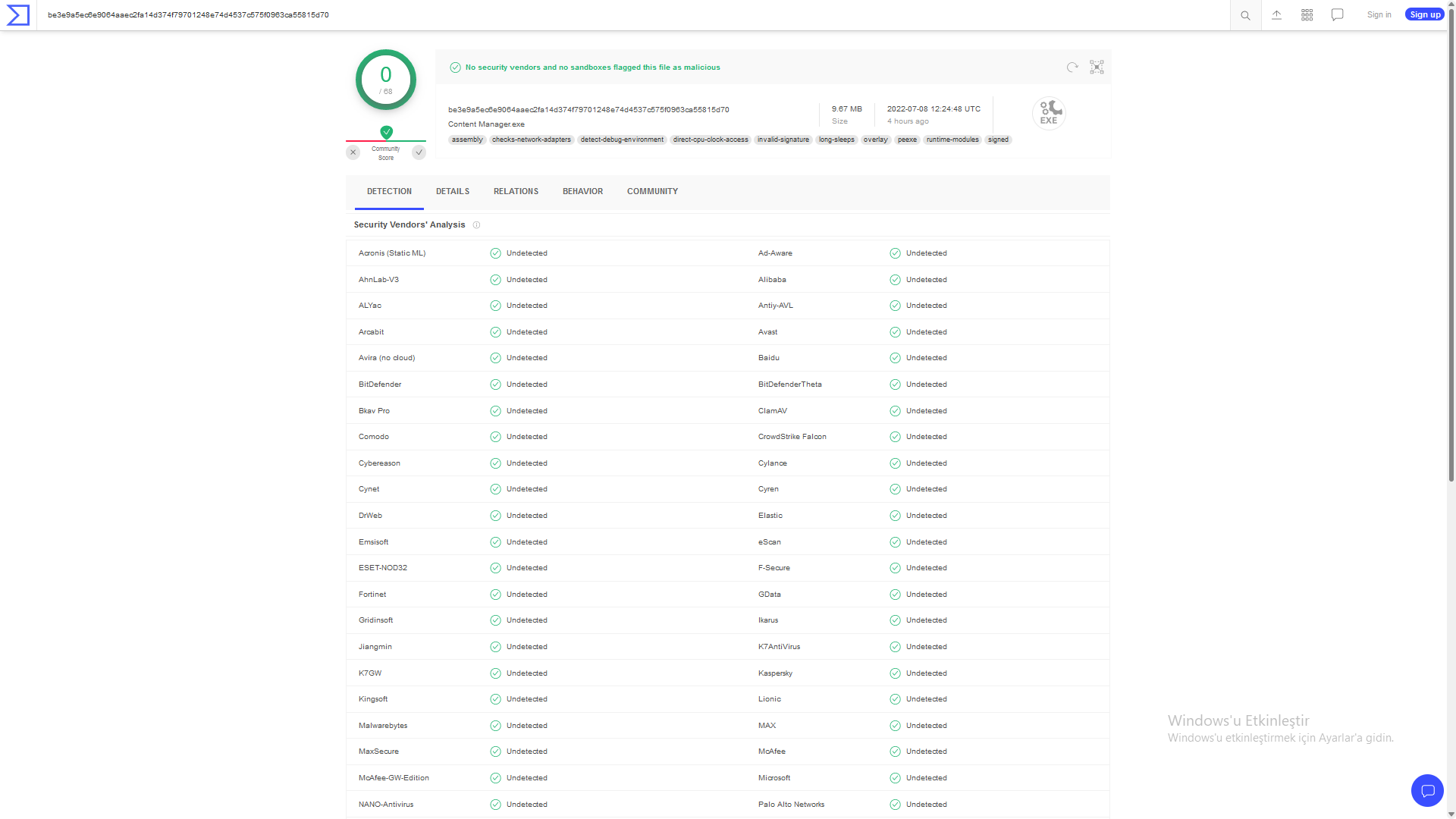Image resolution: width=1456 pixels, height=819 pixels.
Task: Click the Sign in link
Action: click(1379, 15)
